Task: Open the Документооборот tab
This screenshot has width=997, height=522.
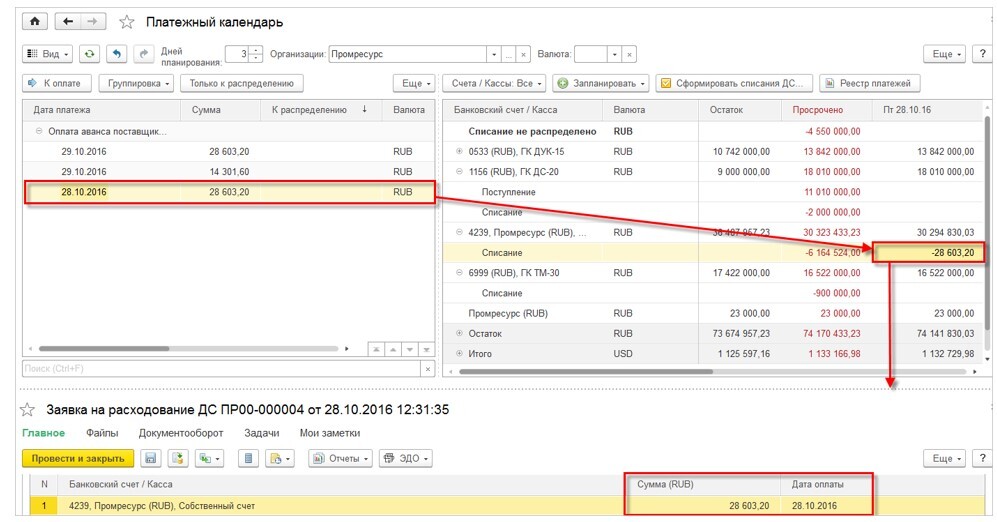Action: click(x=181, y=433)
